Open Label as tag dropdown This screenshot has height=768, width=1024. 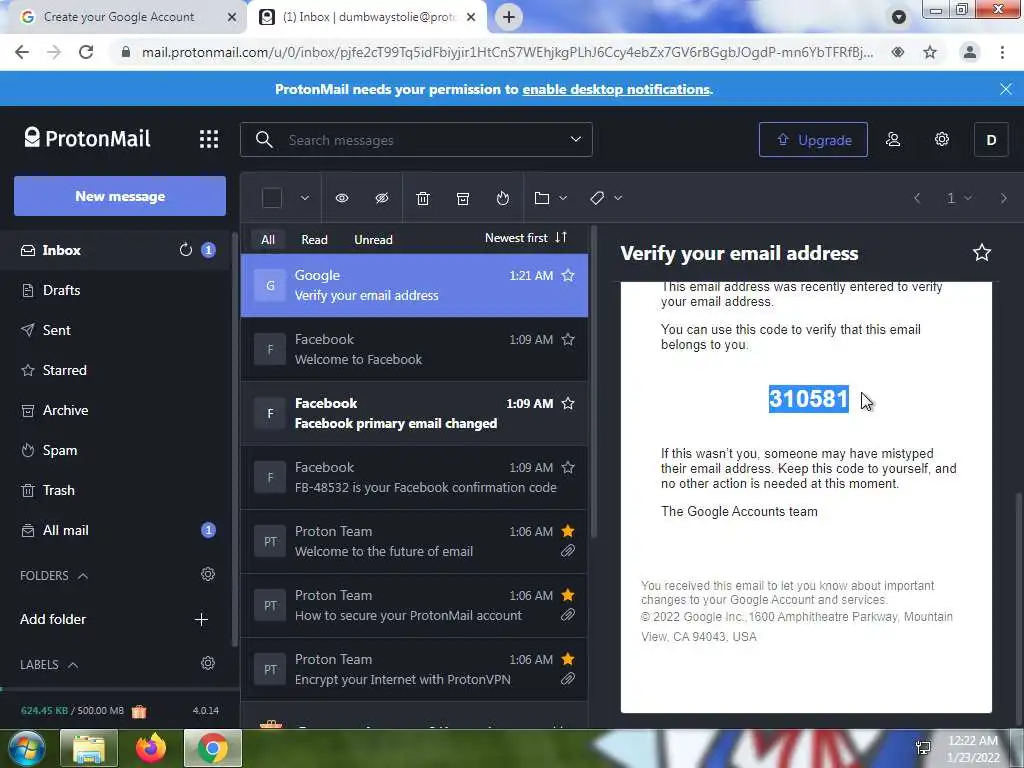coord(605,198)
